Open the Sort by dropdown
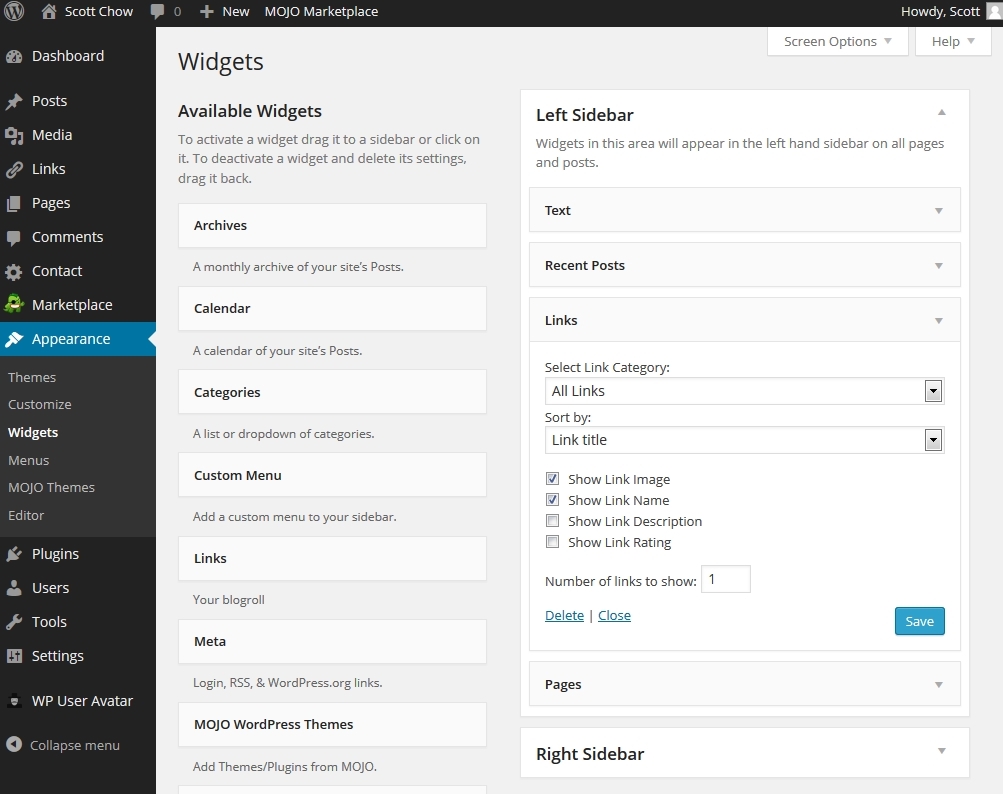This screenshot has width=1003, height=794. click(744, 440)
